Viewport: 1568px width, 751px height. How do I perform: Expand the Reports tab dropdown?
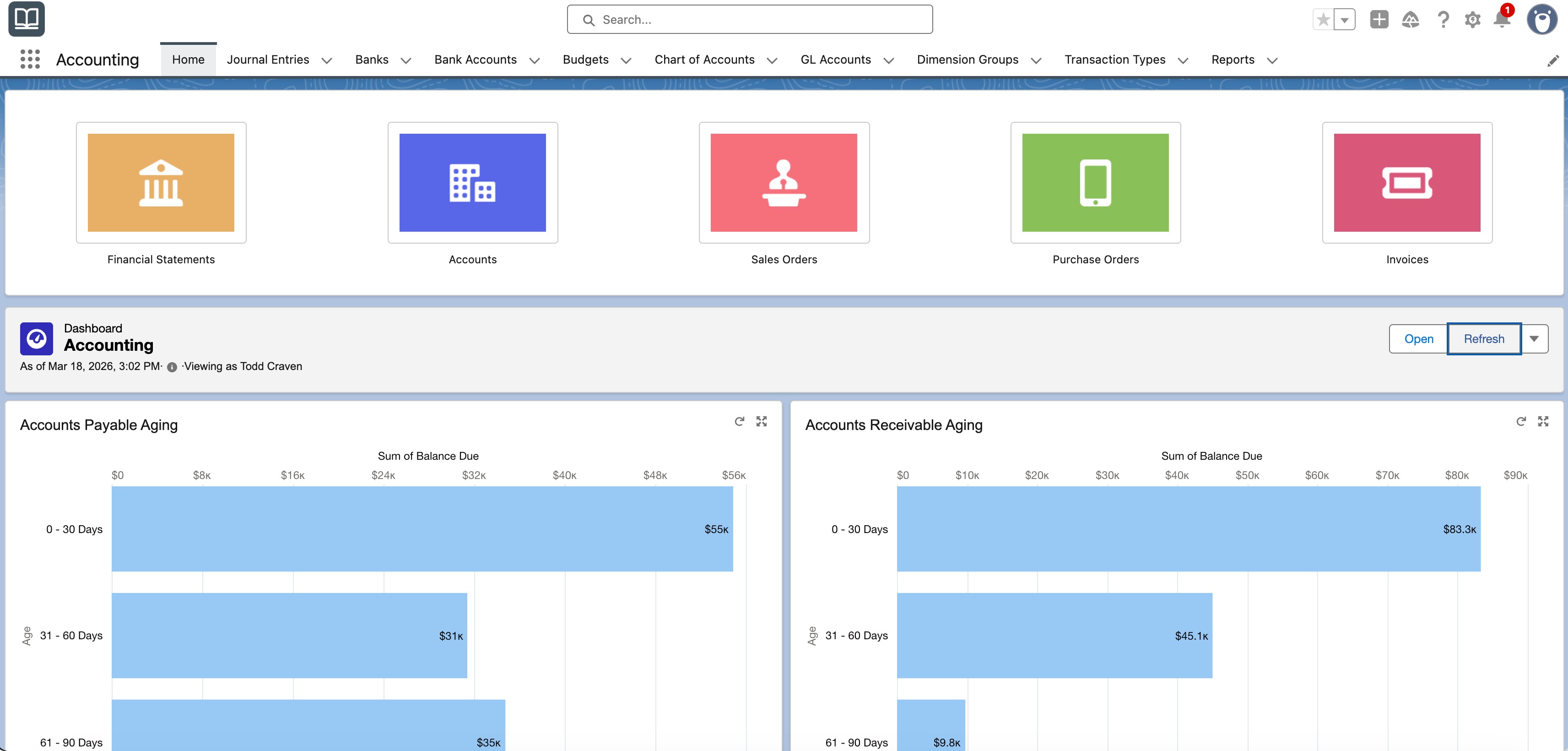pyautogui.click(x=1272, y=60)
